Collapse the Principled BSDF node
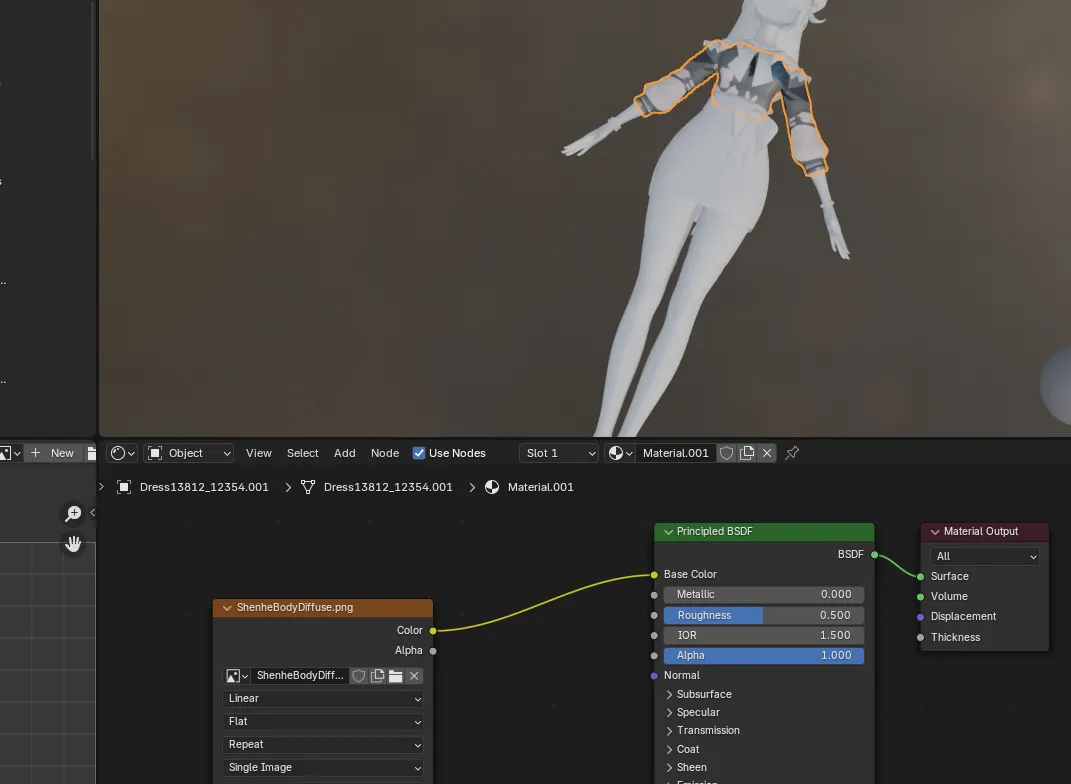Image resolution: width=1071 pixels, height=784 pixels. pyautogui.click(x=668, y=531)
